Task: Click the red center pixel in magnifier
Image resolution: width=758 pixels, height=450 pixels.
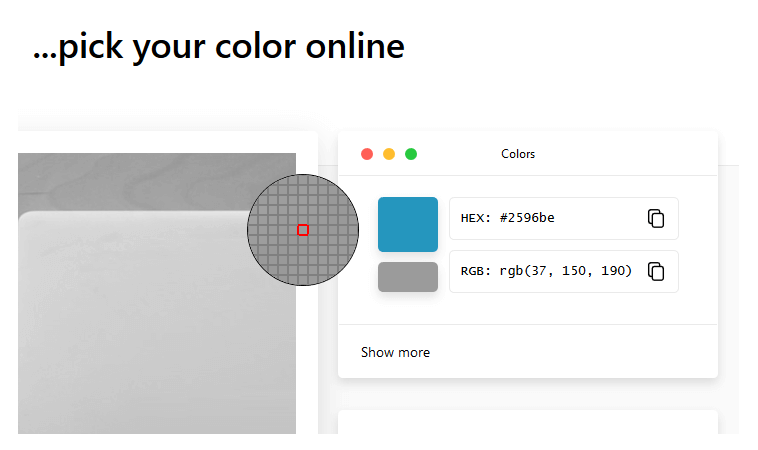Action: click(303, 230)
